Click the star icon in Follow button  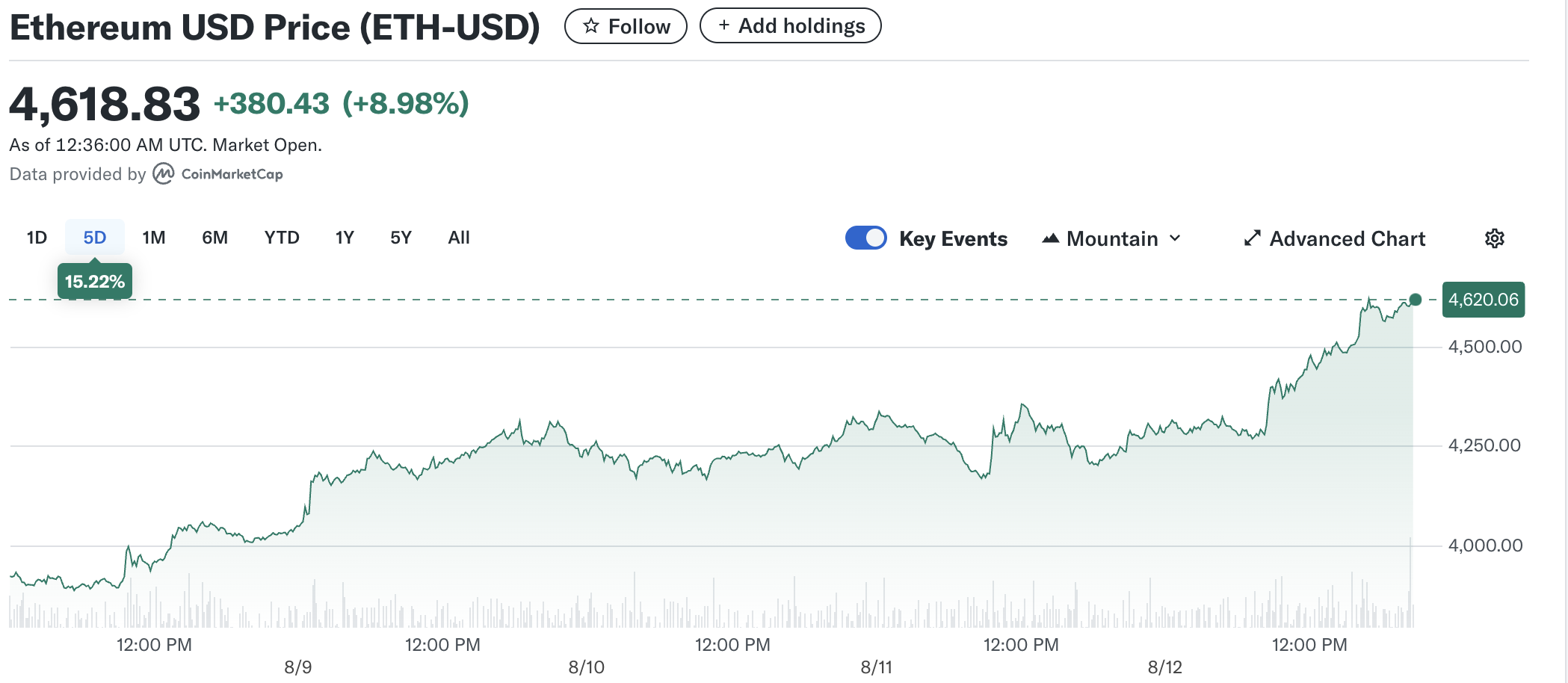(591, 26)
